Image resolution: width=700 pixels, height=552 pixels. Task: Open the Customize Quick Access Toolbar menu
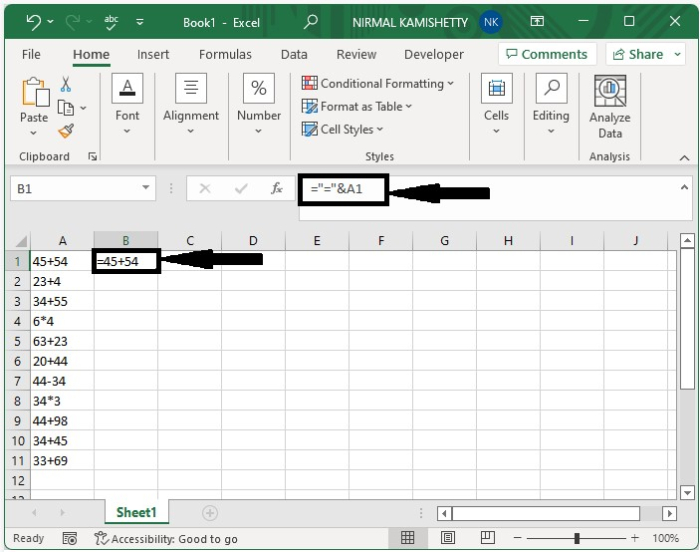[140, 22]
